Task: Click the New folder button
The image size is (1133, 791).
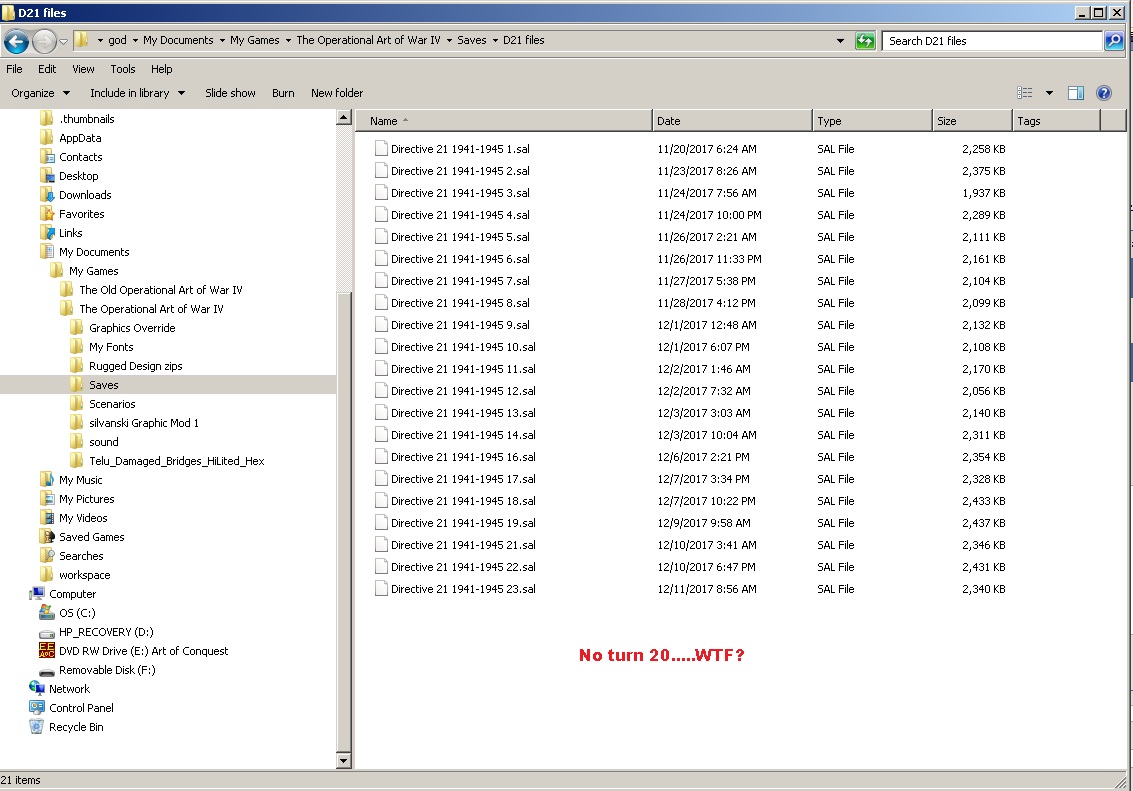Action: [337, 92]
